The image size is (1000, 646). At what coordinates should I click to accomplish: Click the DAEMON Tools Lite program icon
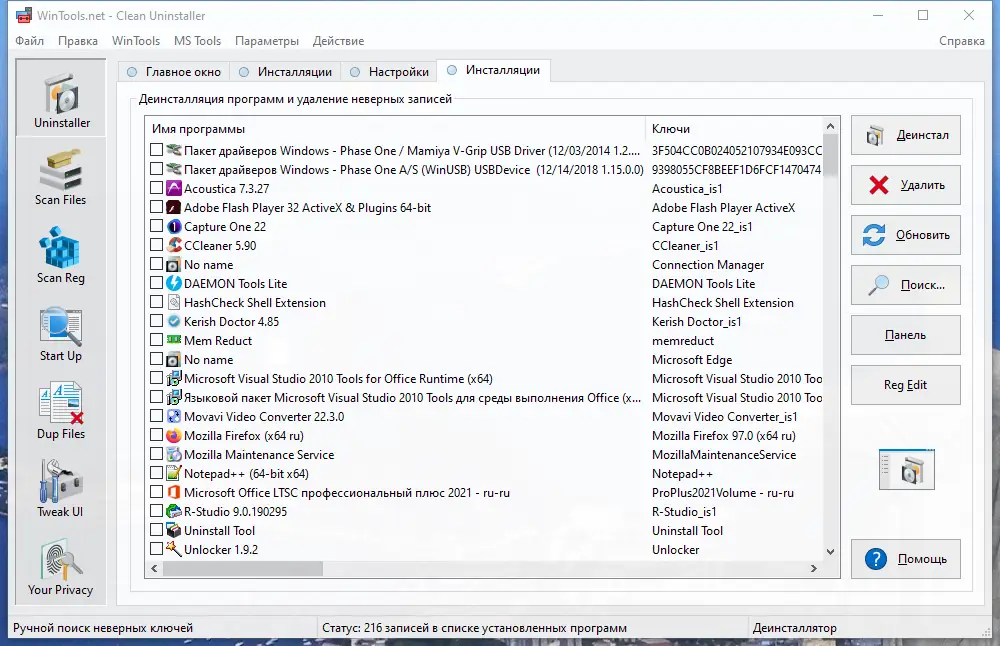click(174, 283)
